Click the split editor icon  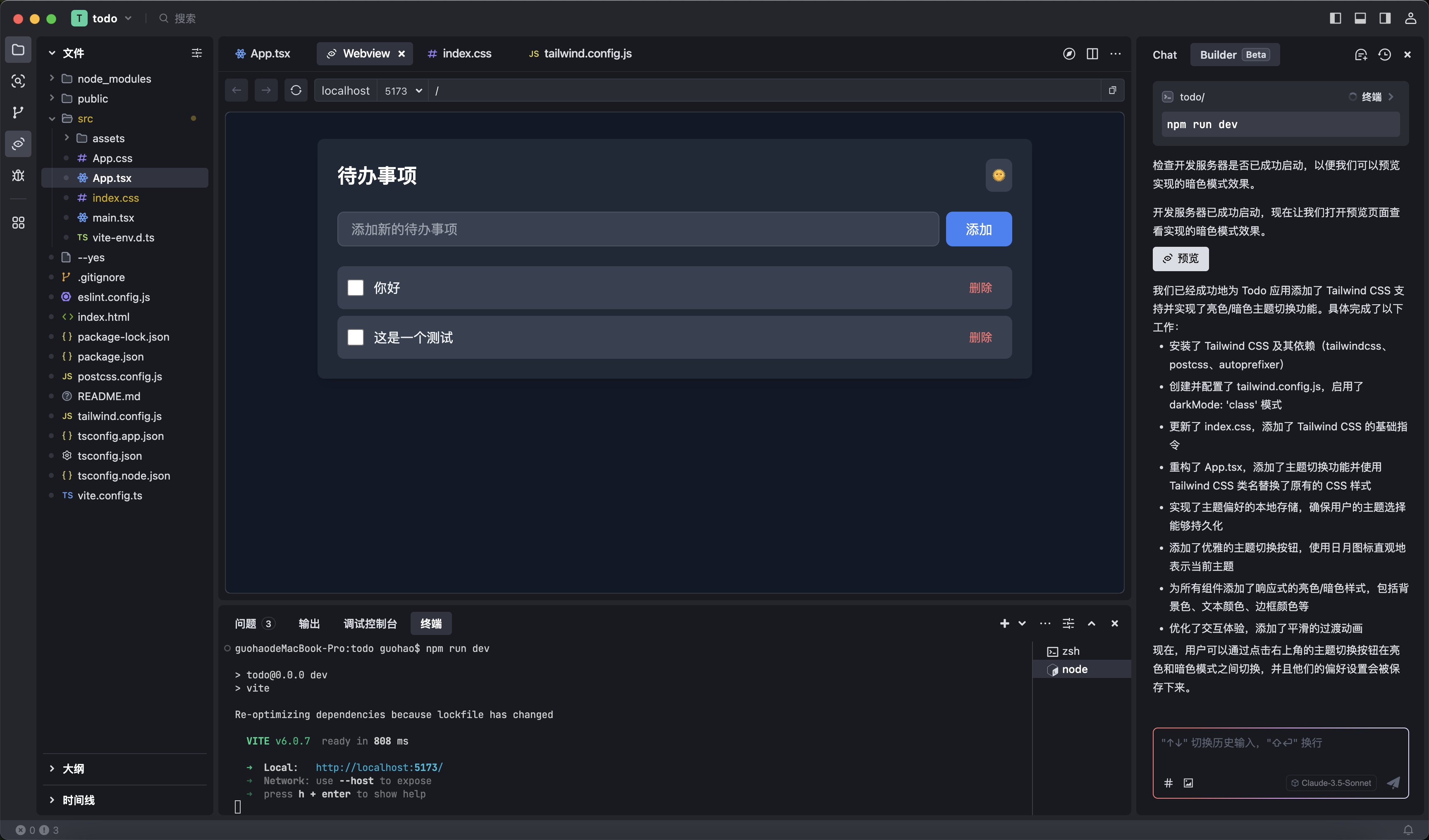coord(1092,54)
